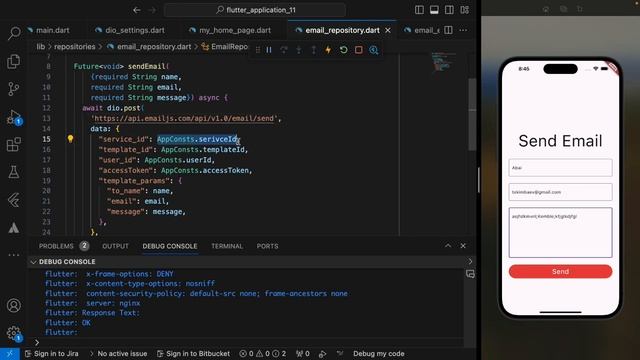The image size is (640, 360).
Task: Focus the name field in simulator
Action: click(x=560, y=168)
